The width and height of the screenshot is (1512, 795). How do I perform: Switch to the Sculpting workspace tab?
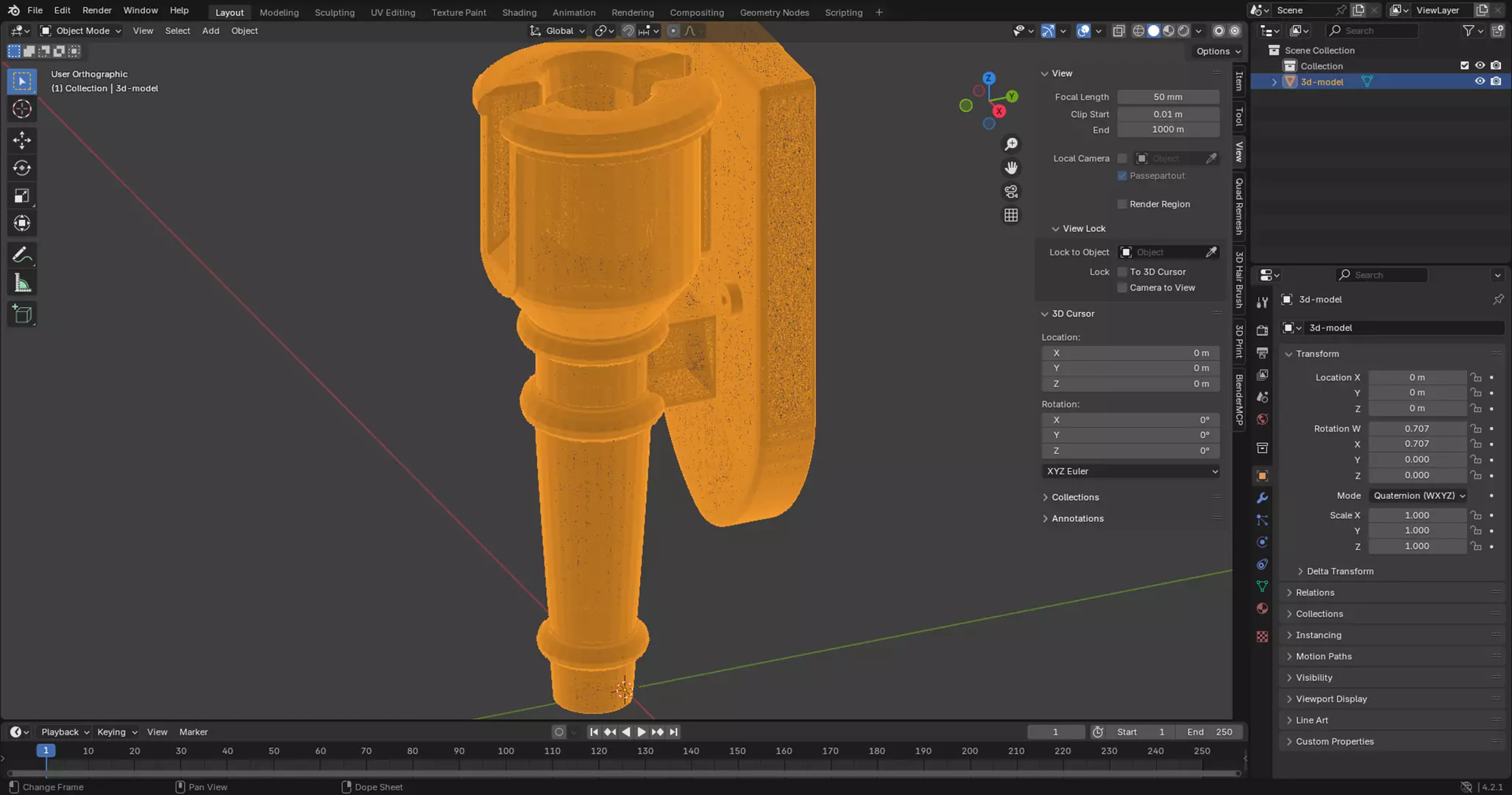tap(334, 13)
